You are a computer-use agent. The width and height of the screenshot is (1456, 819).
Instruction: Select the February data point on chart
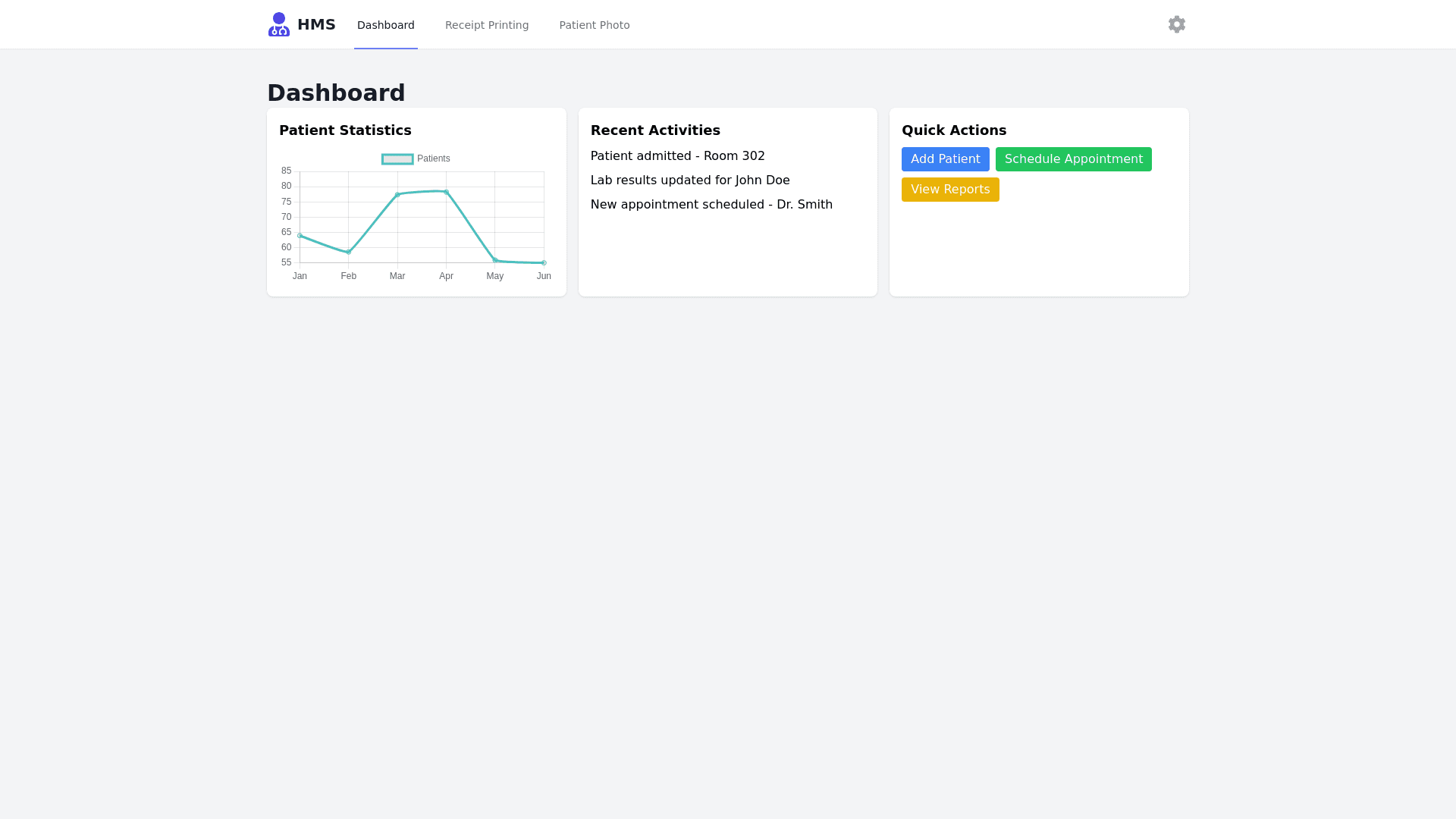pos(349,253)
